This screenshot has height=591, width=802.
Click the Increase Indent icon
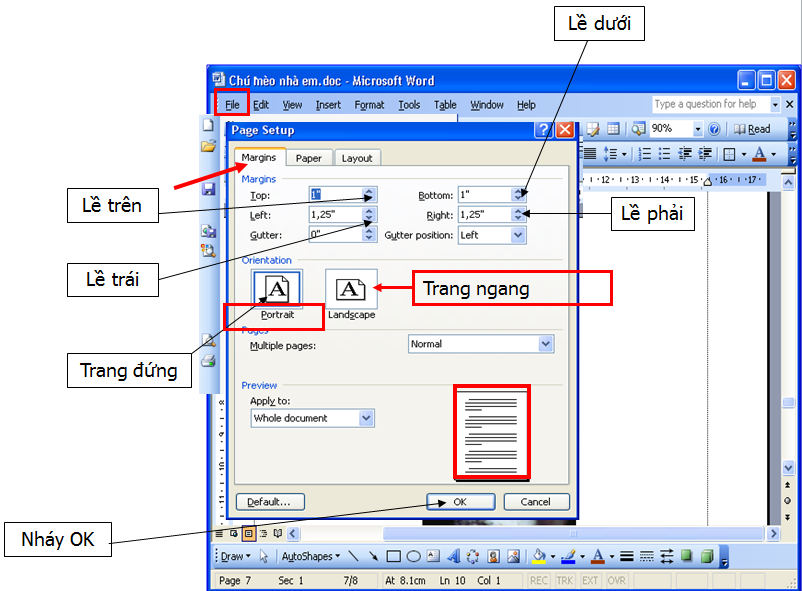[x=705, y=154]
